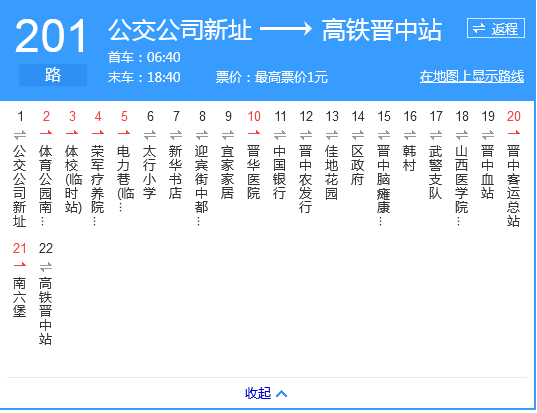Select stop 22 高铁晋中站

click(46, 311)
